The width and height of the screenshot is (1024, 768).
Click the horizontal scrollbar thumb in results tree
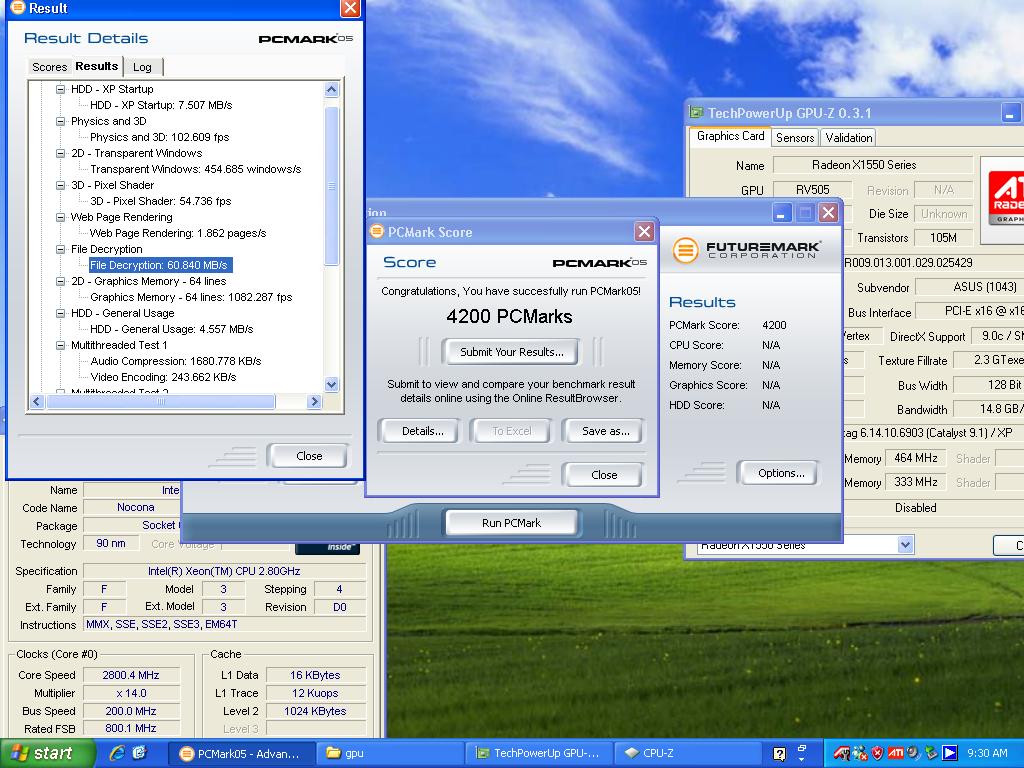pos(161,402)
